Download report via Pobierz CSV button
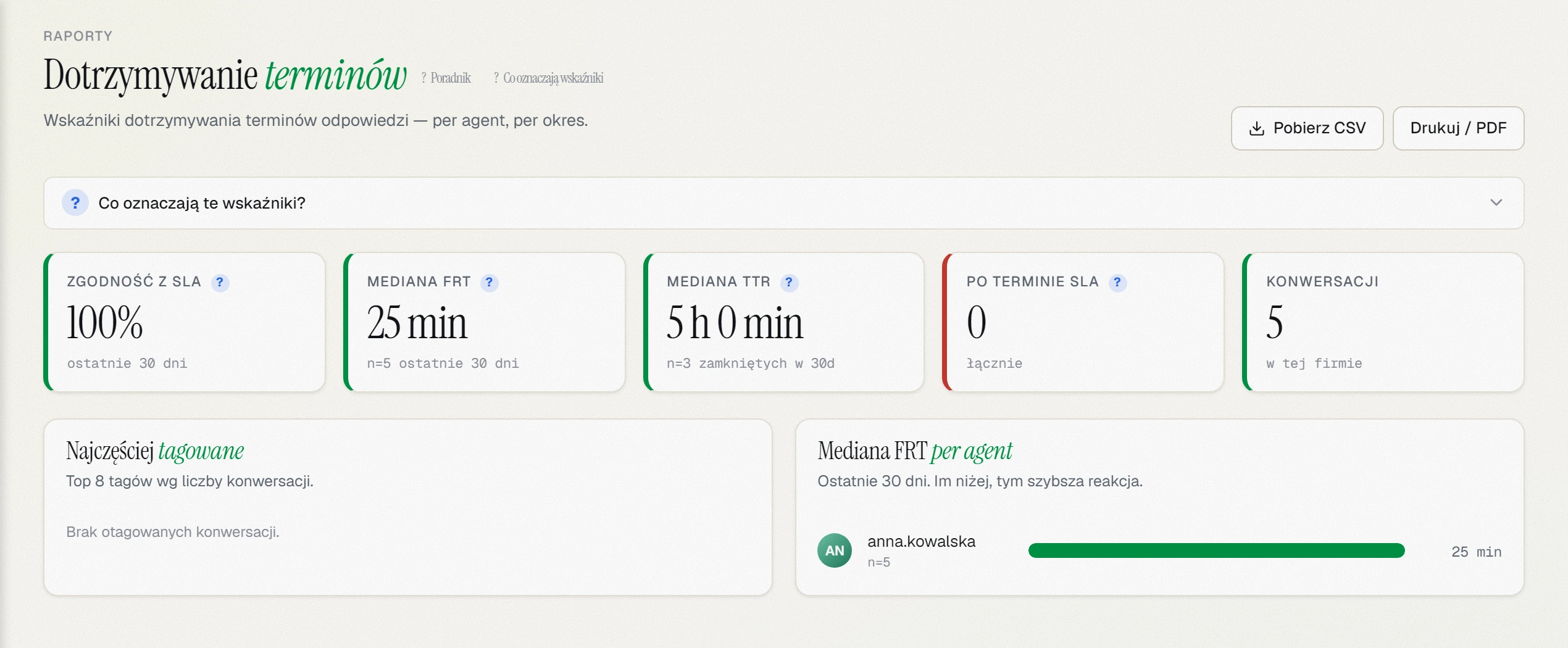 (1307, 128)
